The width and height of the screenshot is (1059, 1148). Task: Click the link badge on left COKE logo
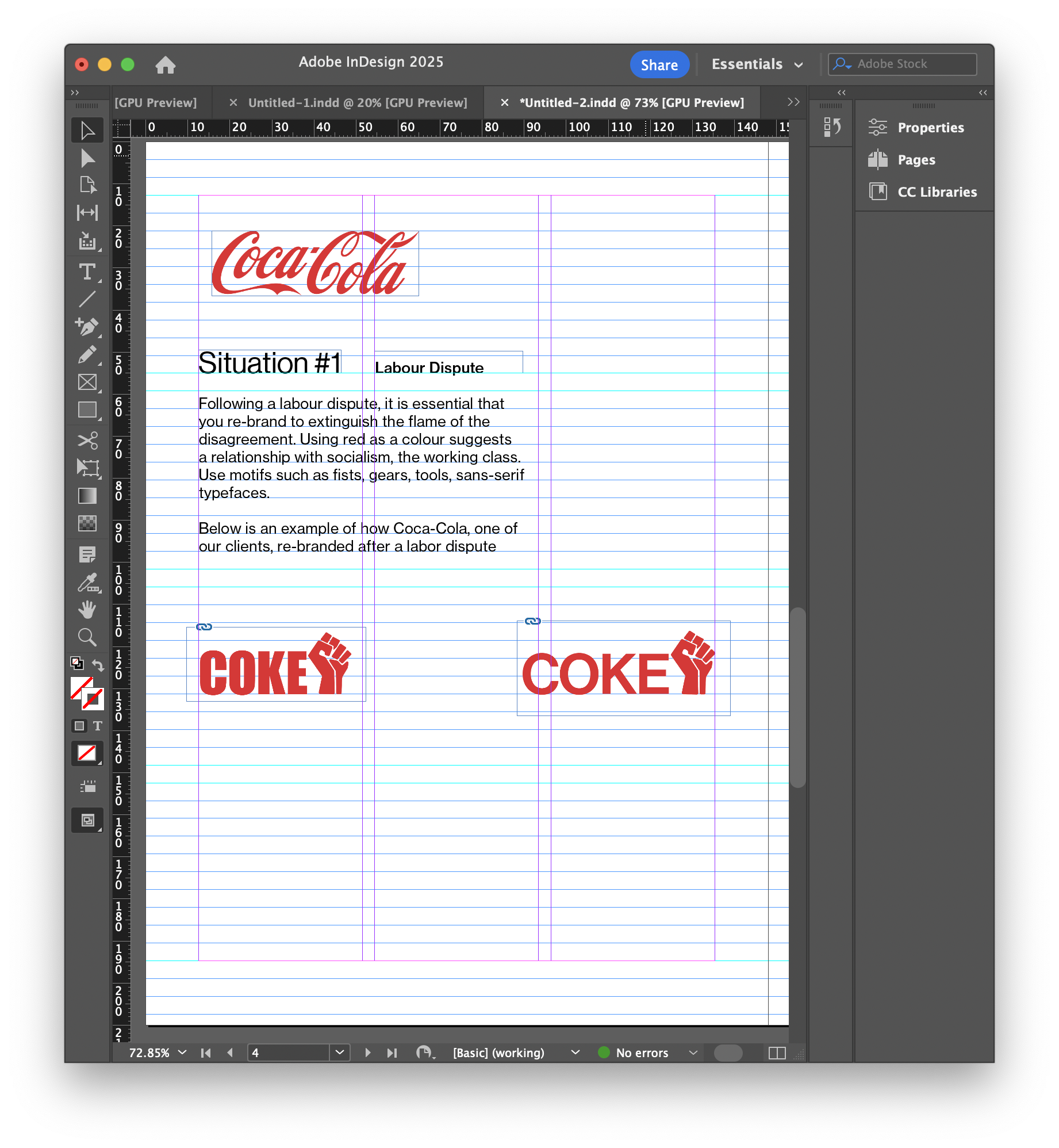tap(204, 627)
